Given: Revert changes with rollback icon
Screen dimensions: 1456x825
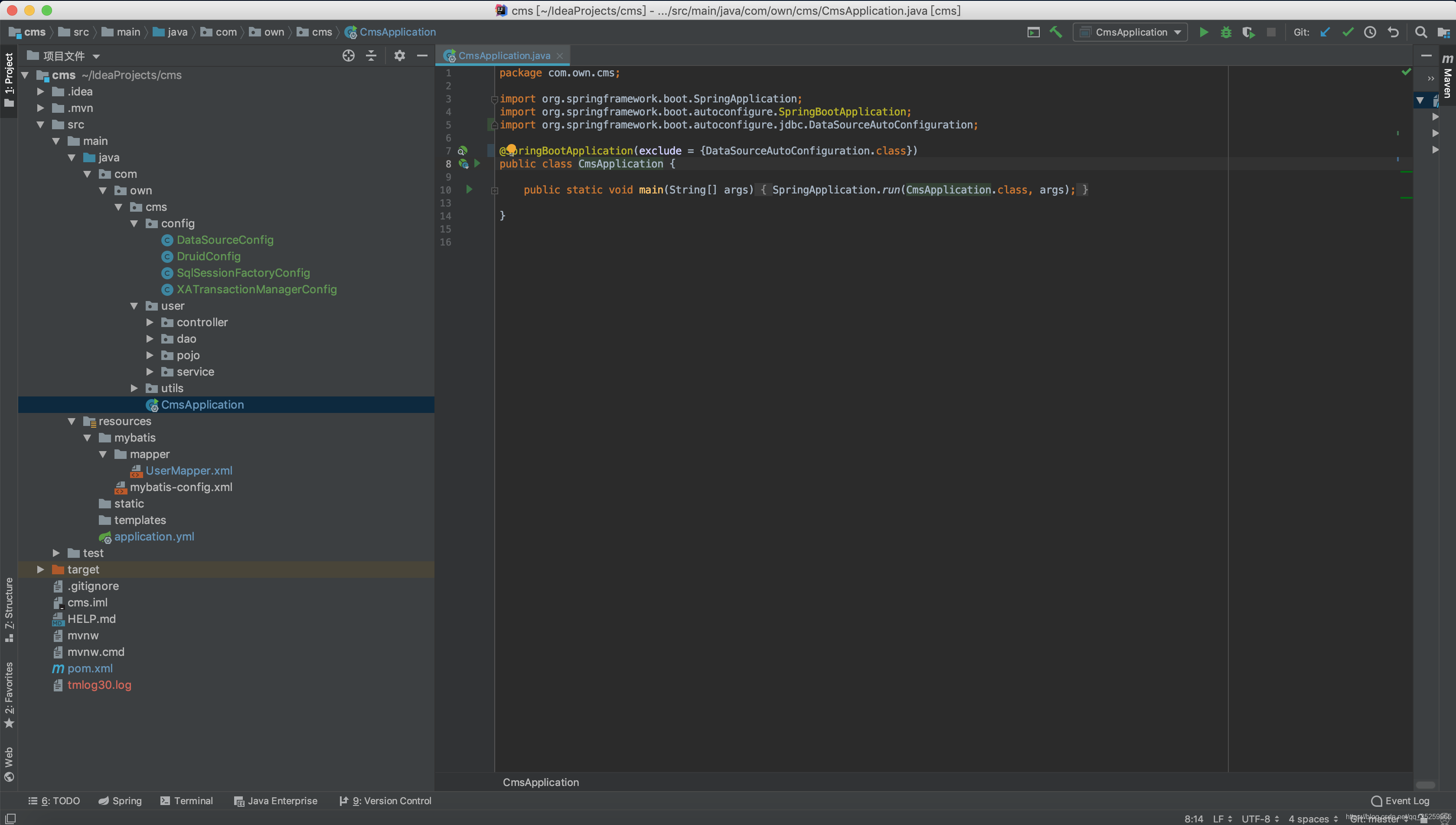Looking at the screenshot, I should pyautogui.click(x=1393, y=32).
